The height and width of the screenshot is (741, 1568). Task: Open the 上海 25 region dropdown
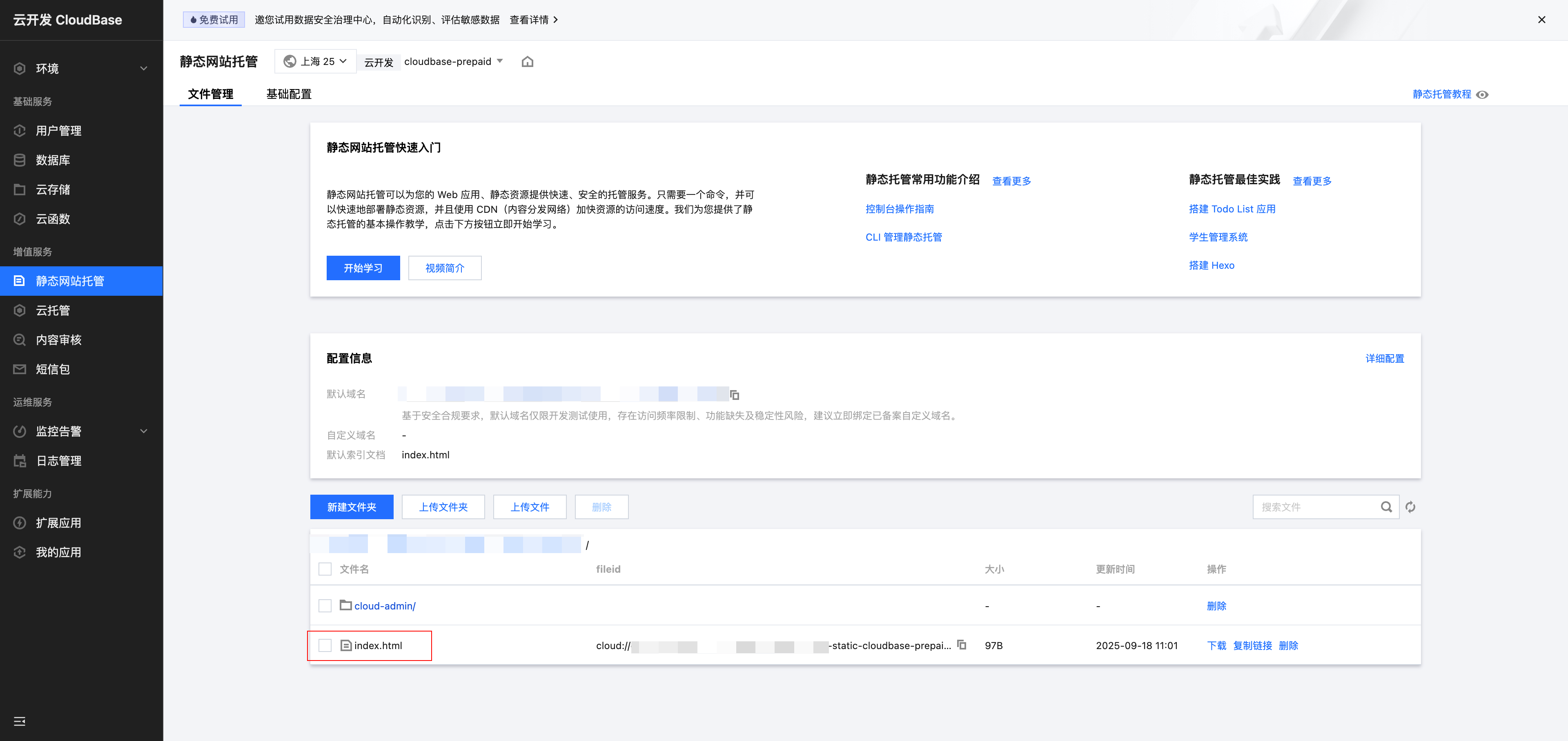coord(315,62)
